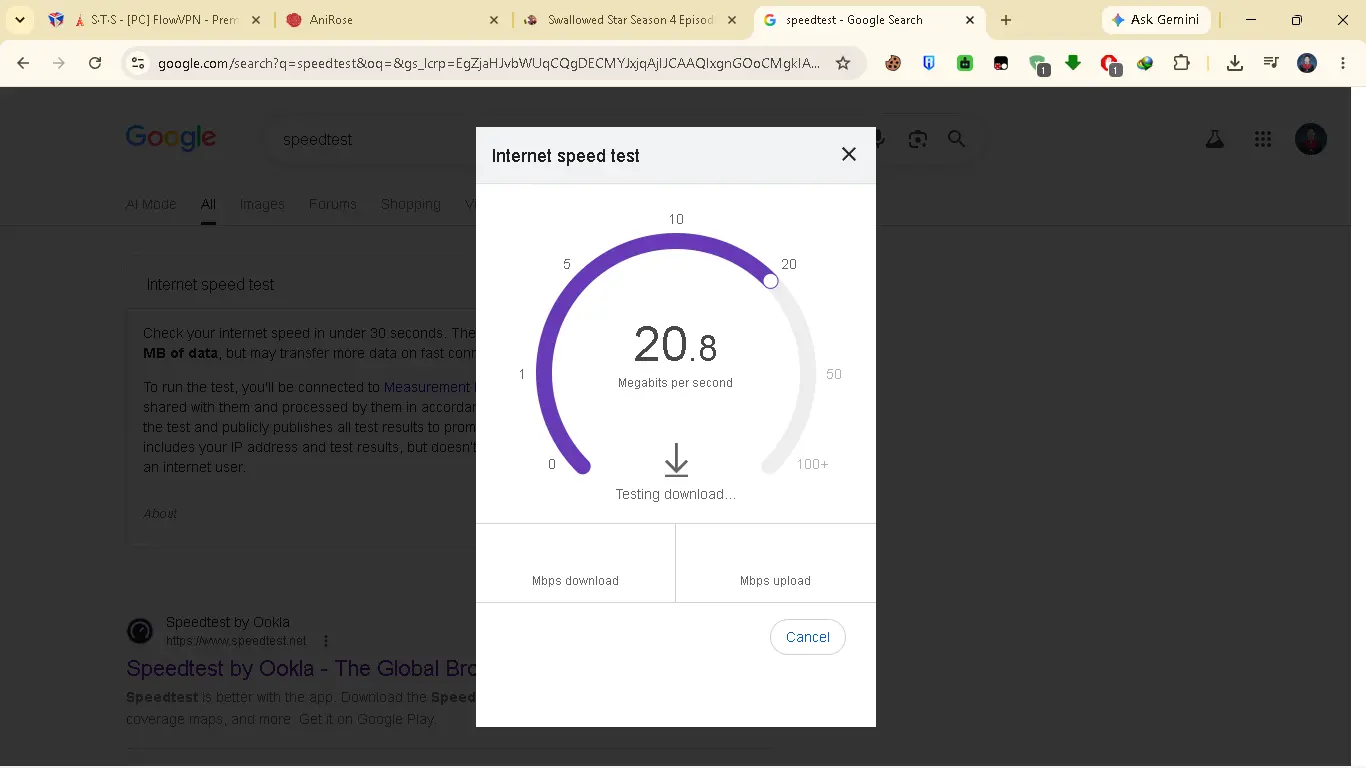The image size is (1366, 768).
Task: Go to the Google homepage logo
Action: [x=171, y=138]
